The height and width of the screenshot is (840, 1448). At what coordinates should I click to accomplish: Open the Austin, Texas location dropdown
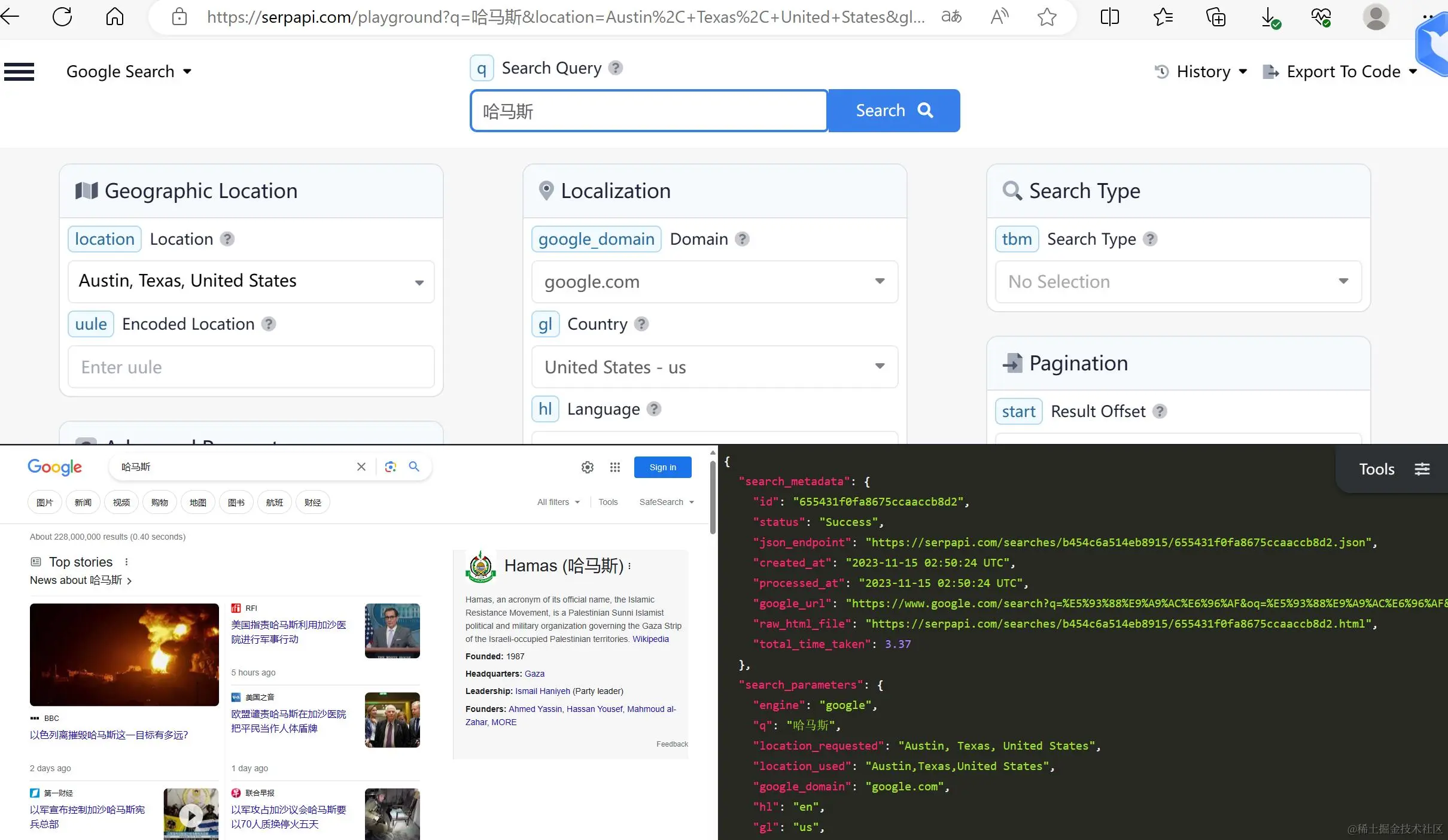point(251,281)
